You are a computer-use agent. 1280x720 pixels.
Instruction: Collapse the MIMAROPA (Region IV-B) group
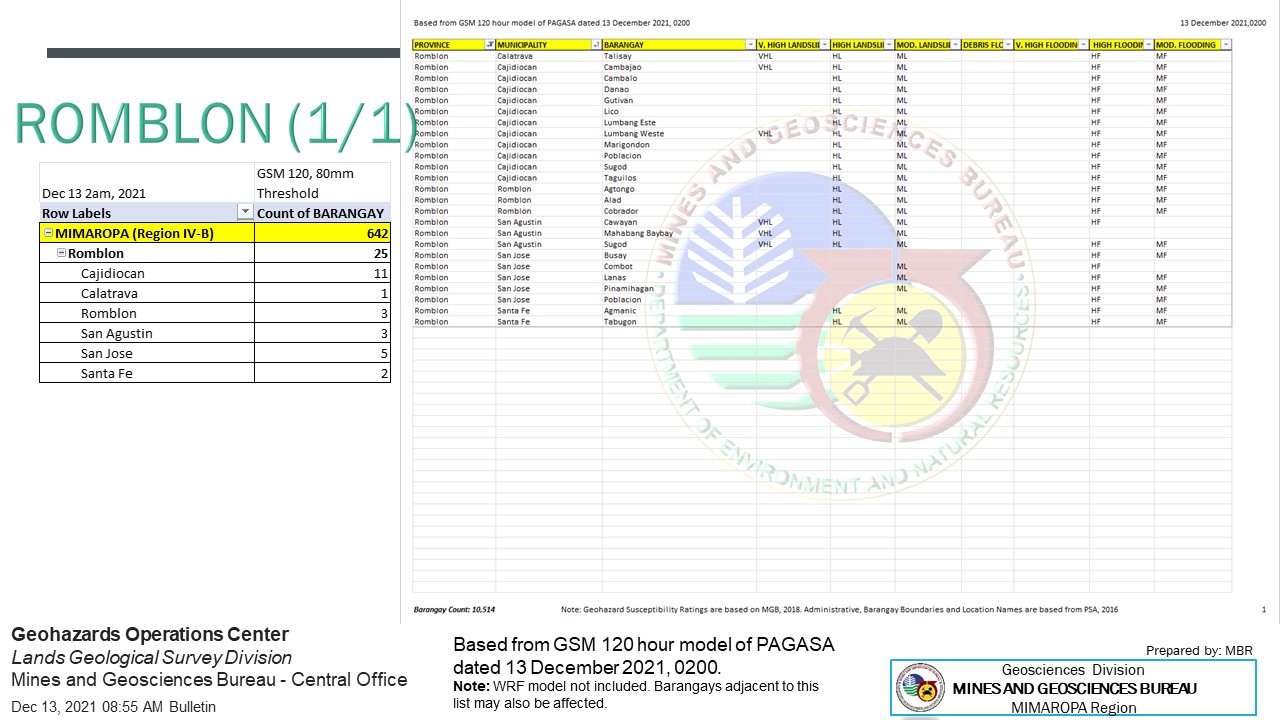point(48,233)
